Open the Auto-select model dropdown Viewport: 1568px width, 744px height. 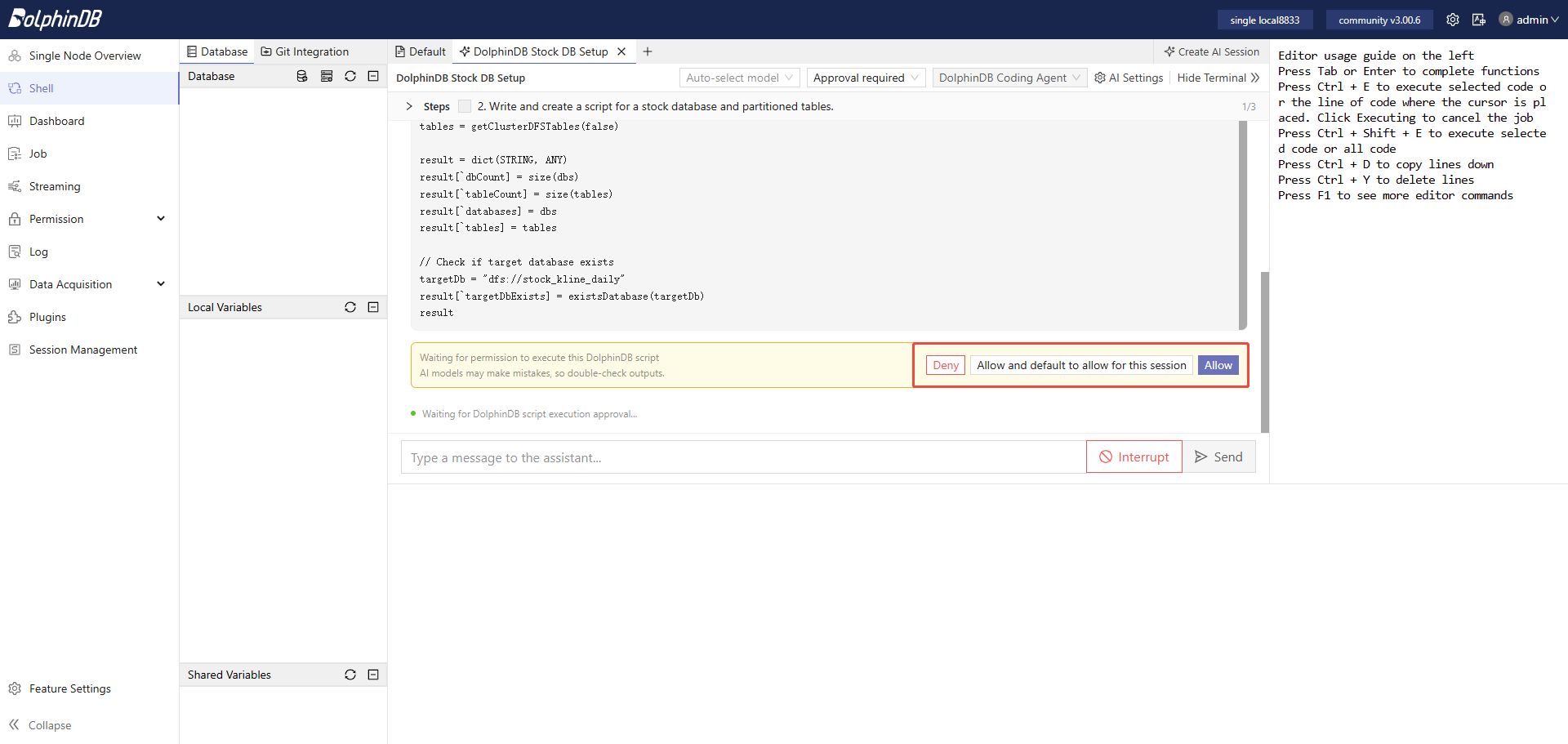point(740,78)
